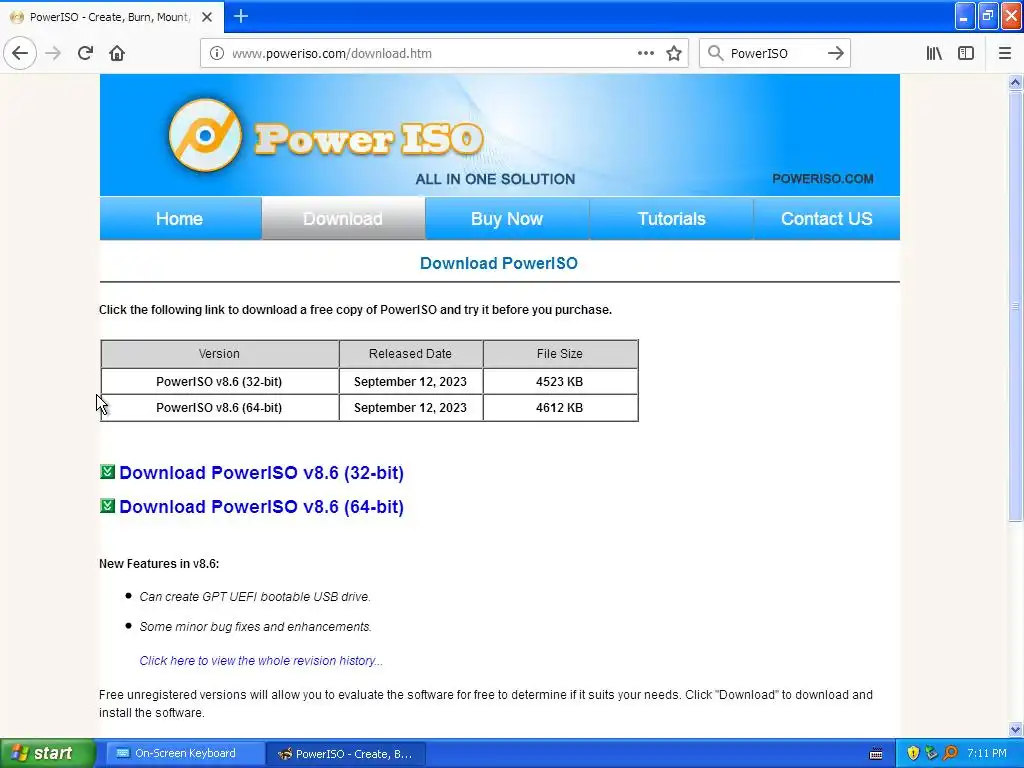Click 'Can create GPT UEFI bootable USB drive.'
This screenshot has width=1024, height=768.
tap(255, 596)
